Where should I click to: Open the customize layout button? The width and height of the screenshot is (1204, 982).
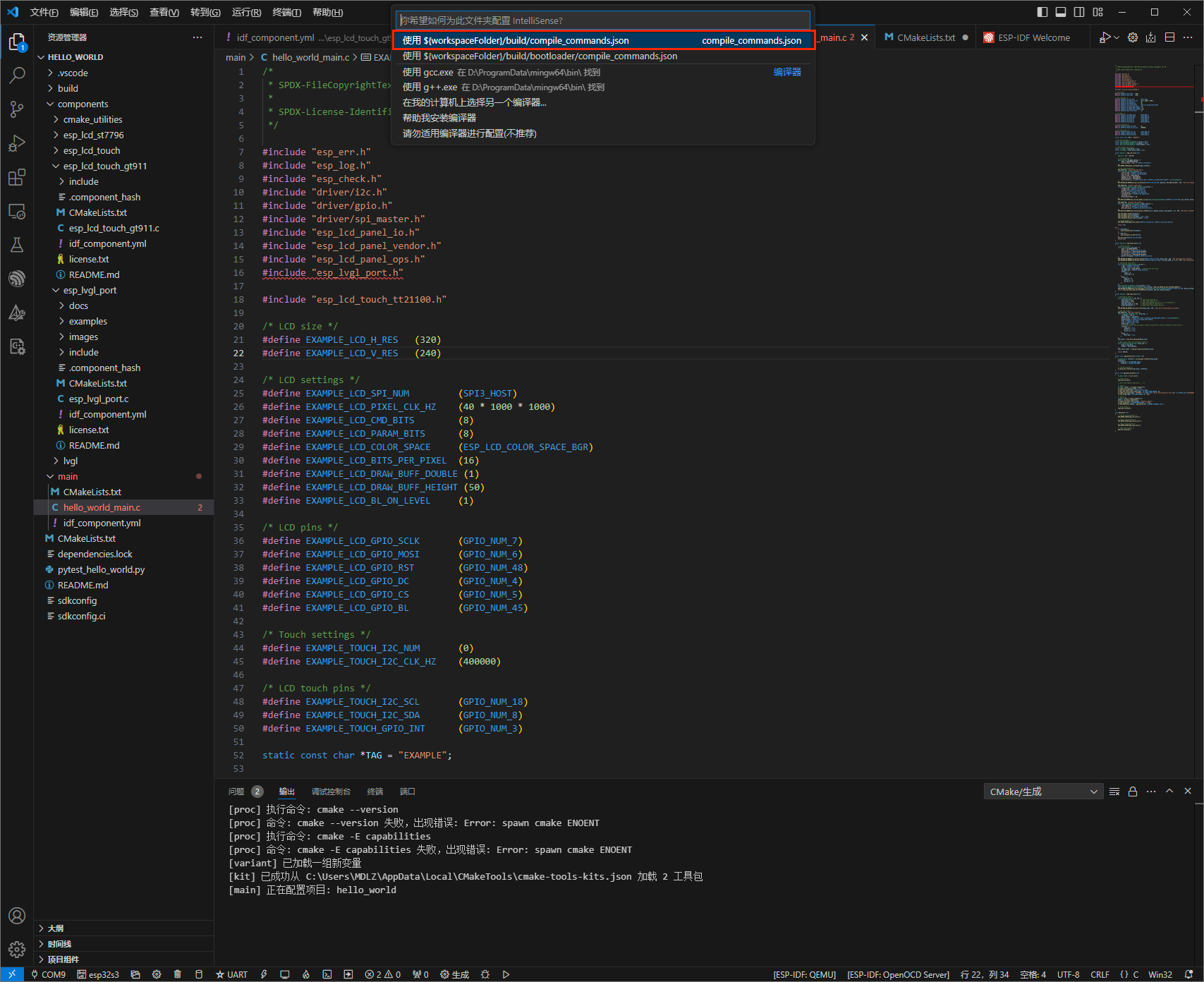[x=1098, y=12]
